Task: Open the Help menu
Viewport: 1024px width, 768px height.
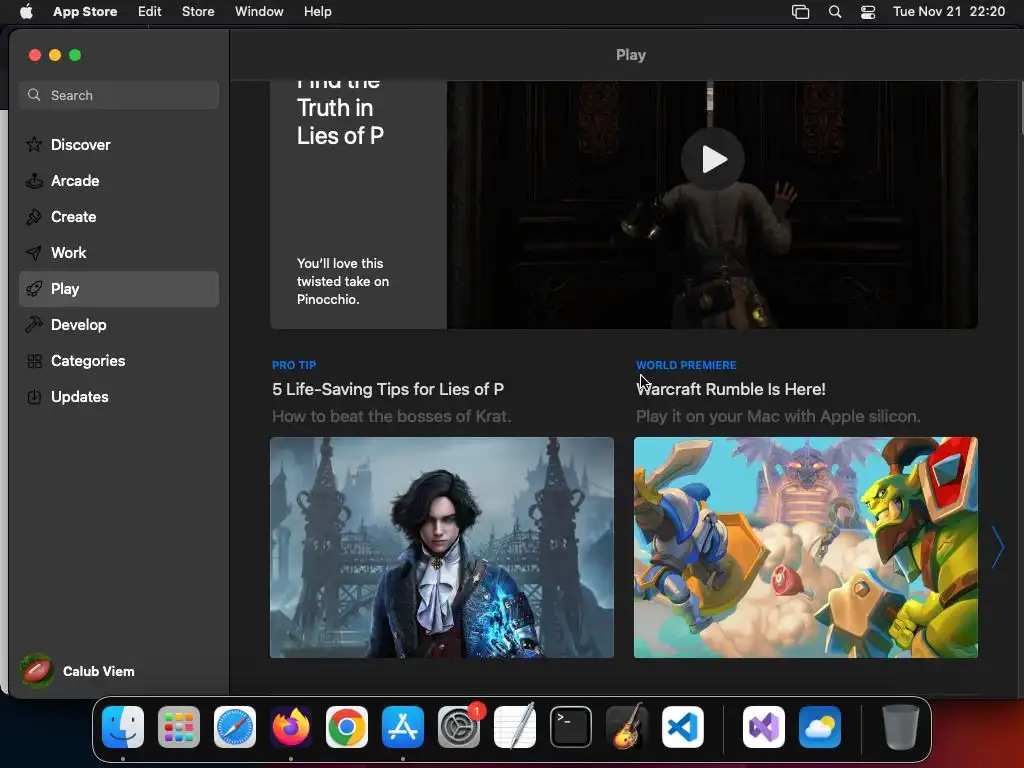Action: [x=317, y=12]
